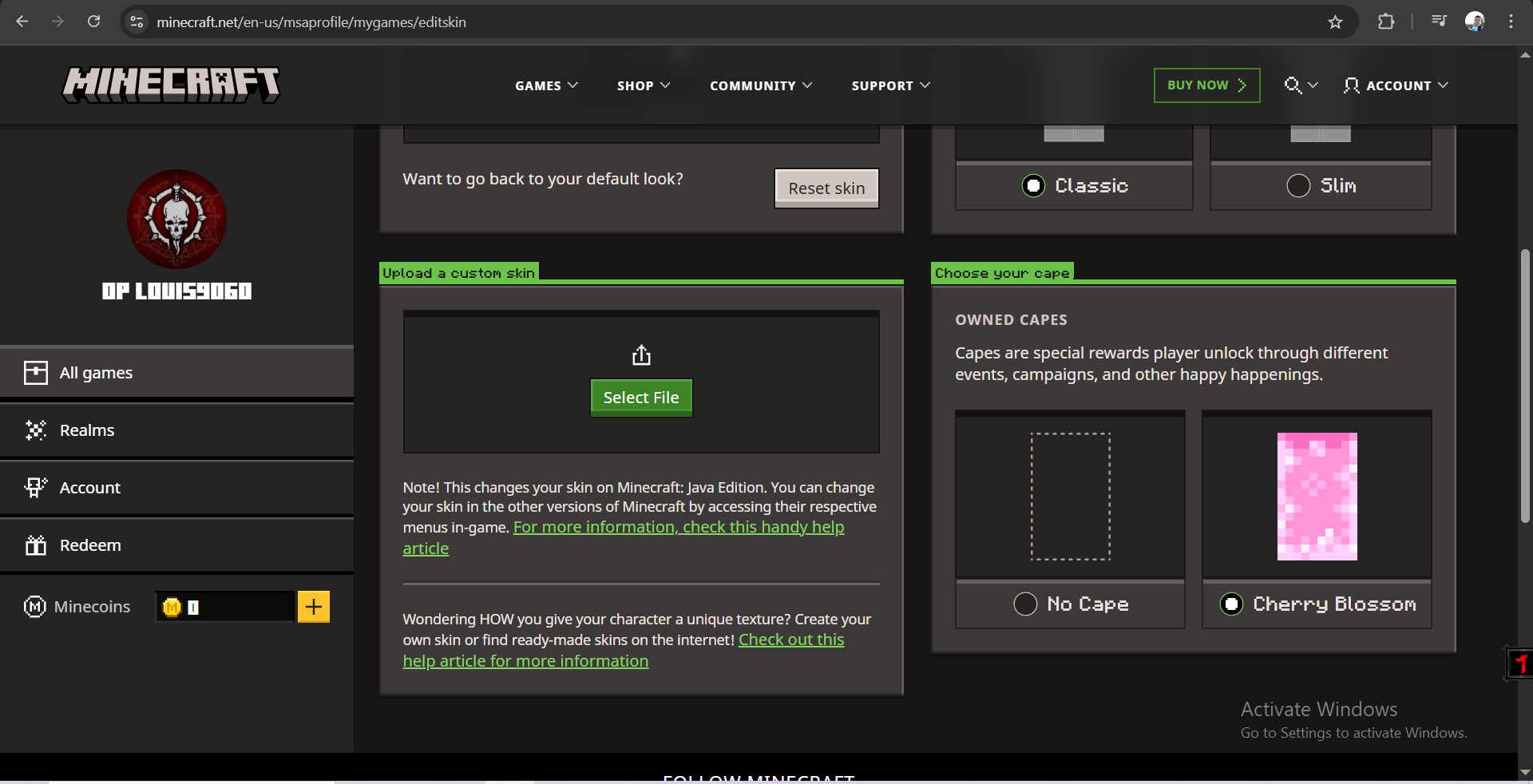Choose the Classic player model

click(1033, 186)
